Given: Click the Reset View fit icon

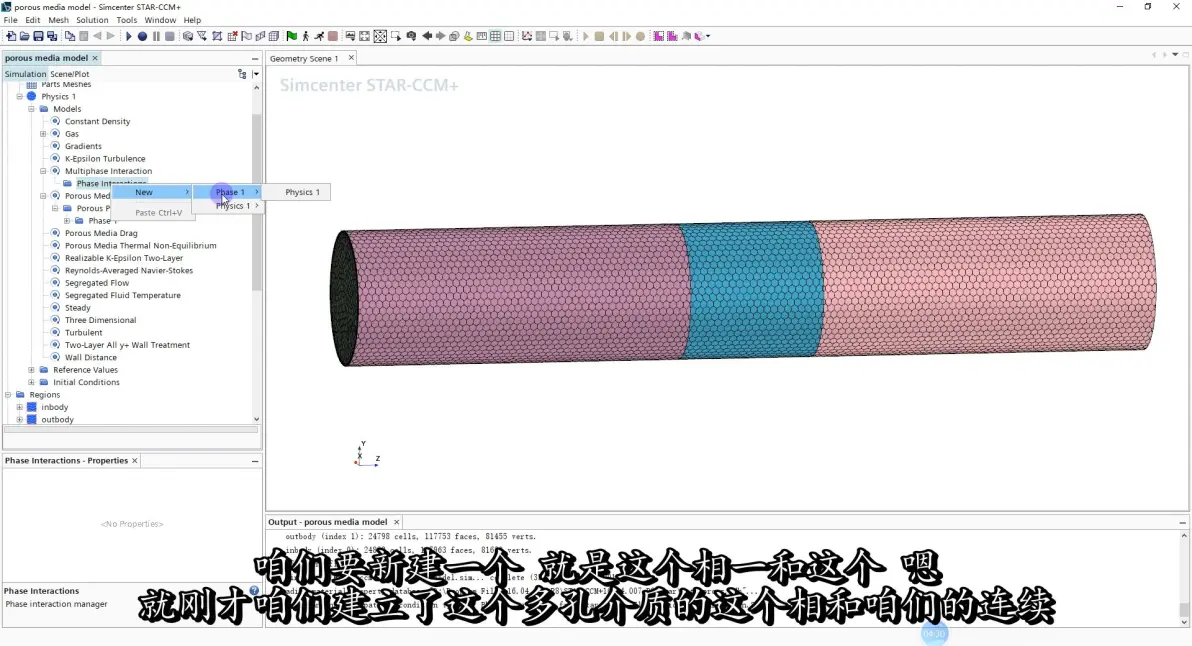Looking at the screenshot, I should (x=380, y=36).
